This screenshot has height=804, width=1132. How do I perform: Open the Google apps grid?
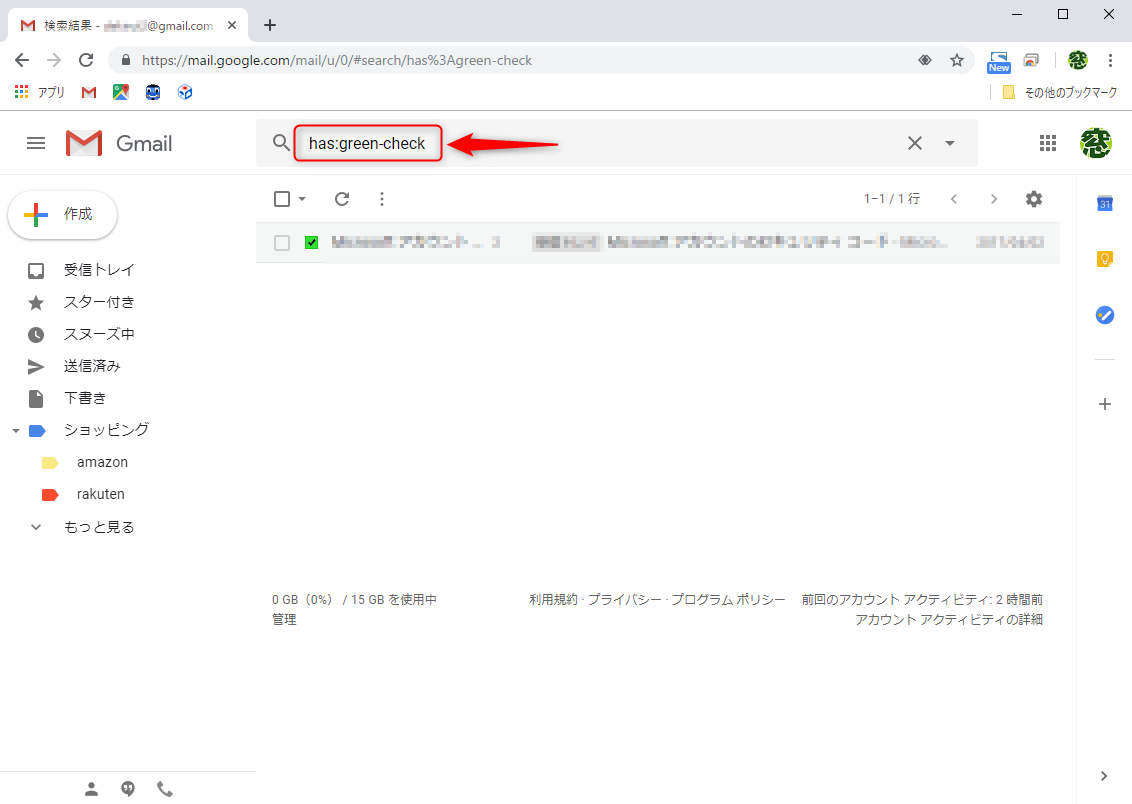pyautogui.click(x=1048, y=143)
